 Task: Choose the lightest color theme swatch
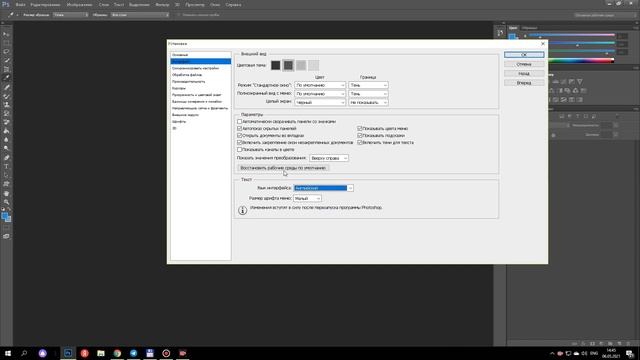click(x=313, y=65)
